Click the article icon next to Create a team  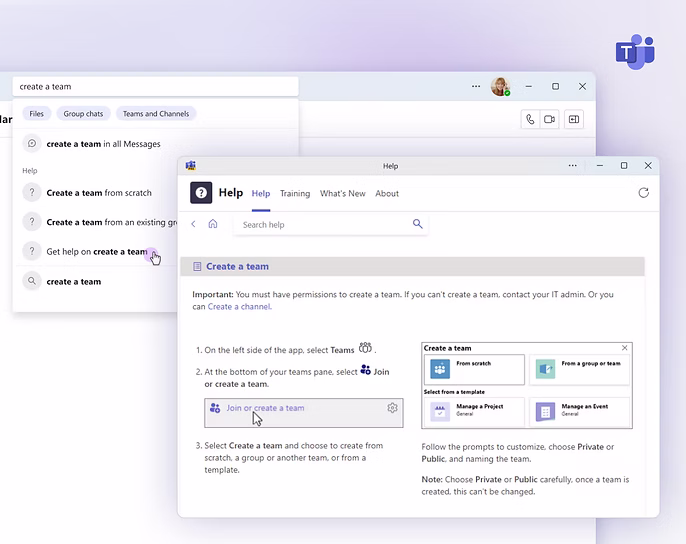(197, 267)
